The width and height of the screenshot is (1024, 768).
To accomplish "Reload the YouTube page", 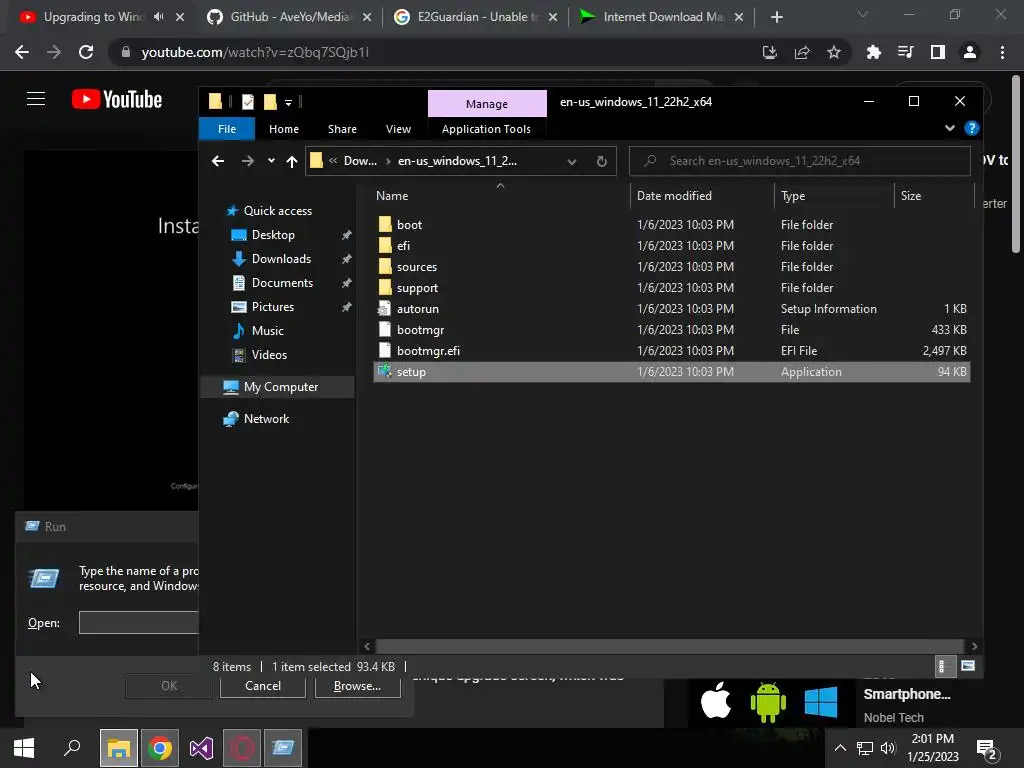I will tap(86, 52).
